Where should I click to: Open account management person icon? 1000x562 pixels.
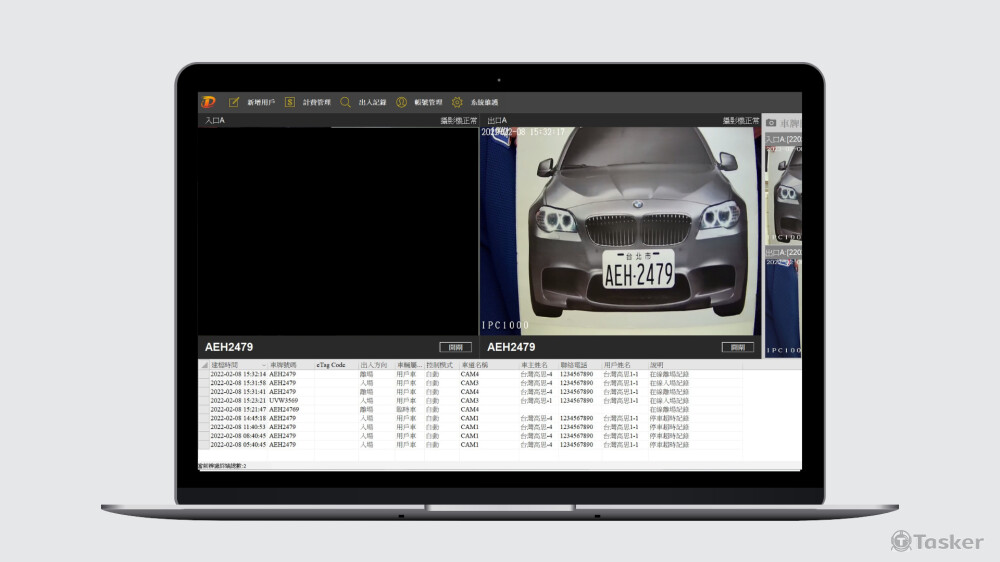click(401, 102)
